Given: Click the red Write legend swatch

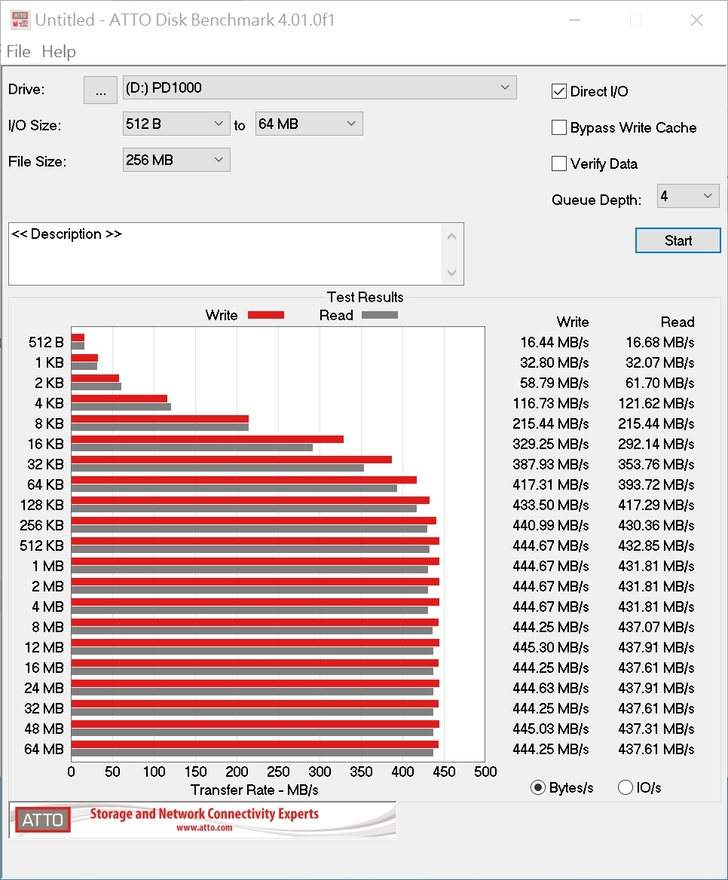Looking at the screenshot, I should tap(265, 315).
